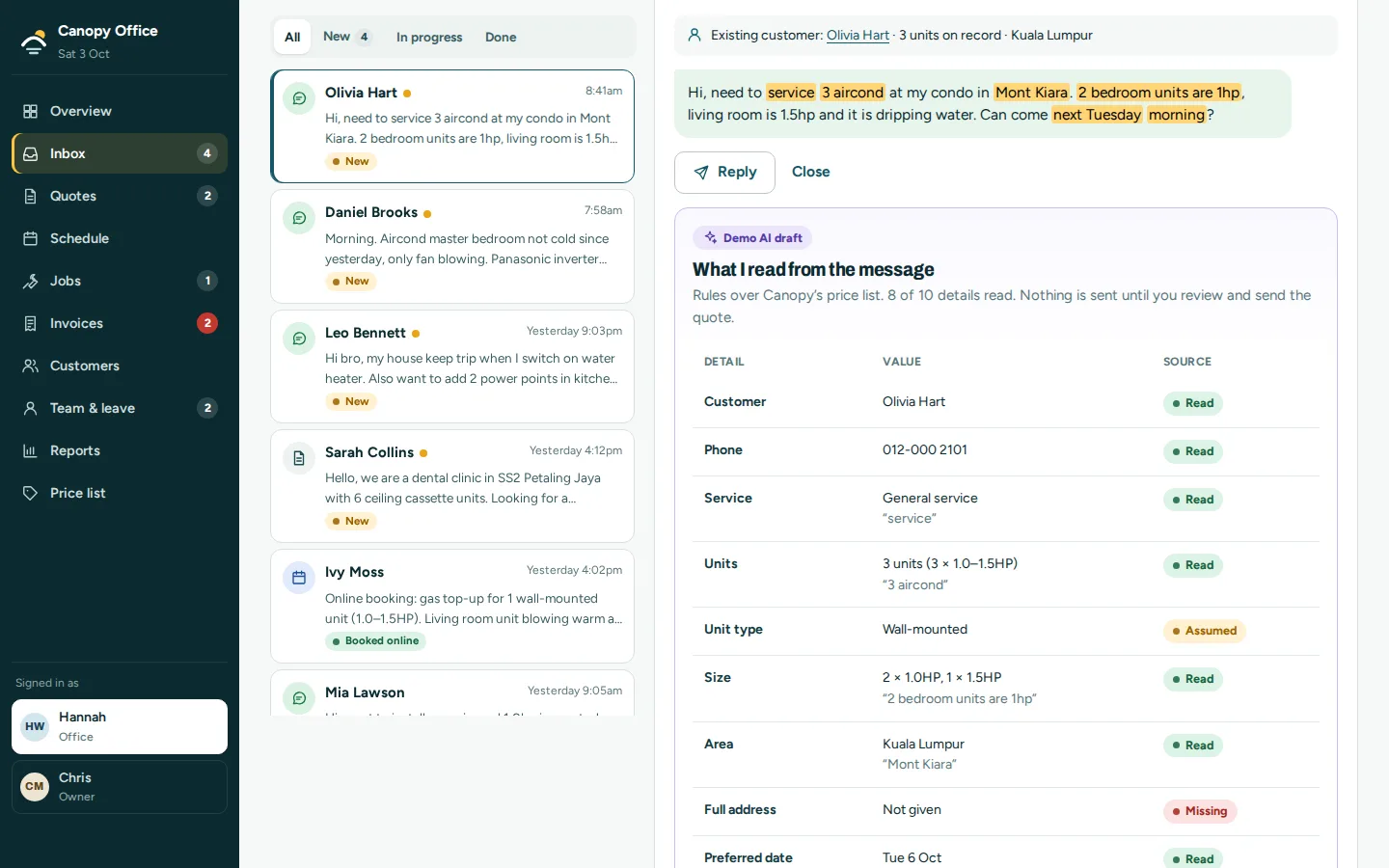
Task: Click the Assumed badge for Unit type
Action: (1205, 631)
